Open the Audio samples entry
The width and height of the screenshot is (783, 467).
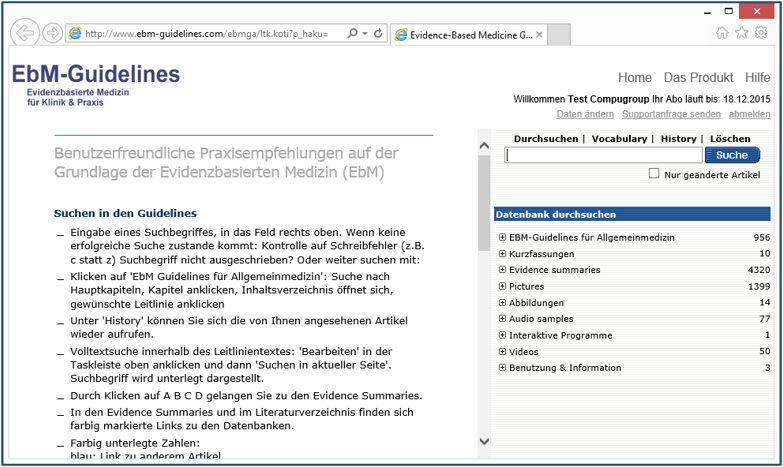click(x=541, y=319)
